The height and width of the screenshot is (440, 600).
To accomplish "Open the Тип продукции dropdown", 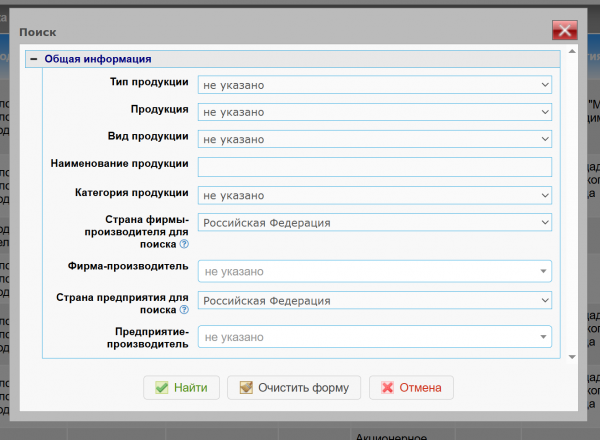I will [374, 86].
